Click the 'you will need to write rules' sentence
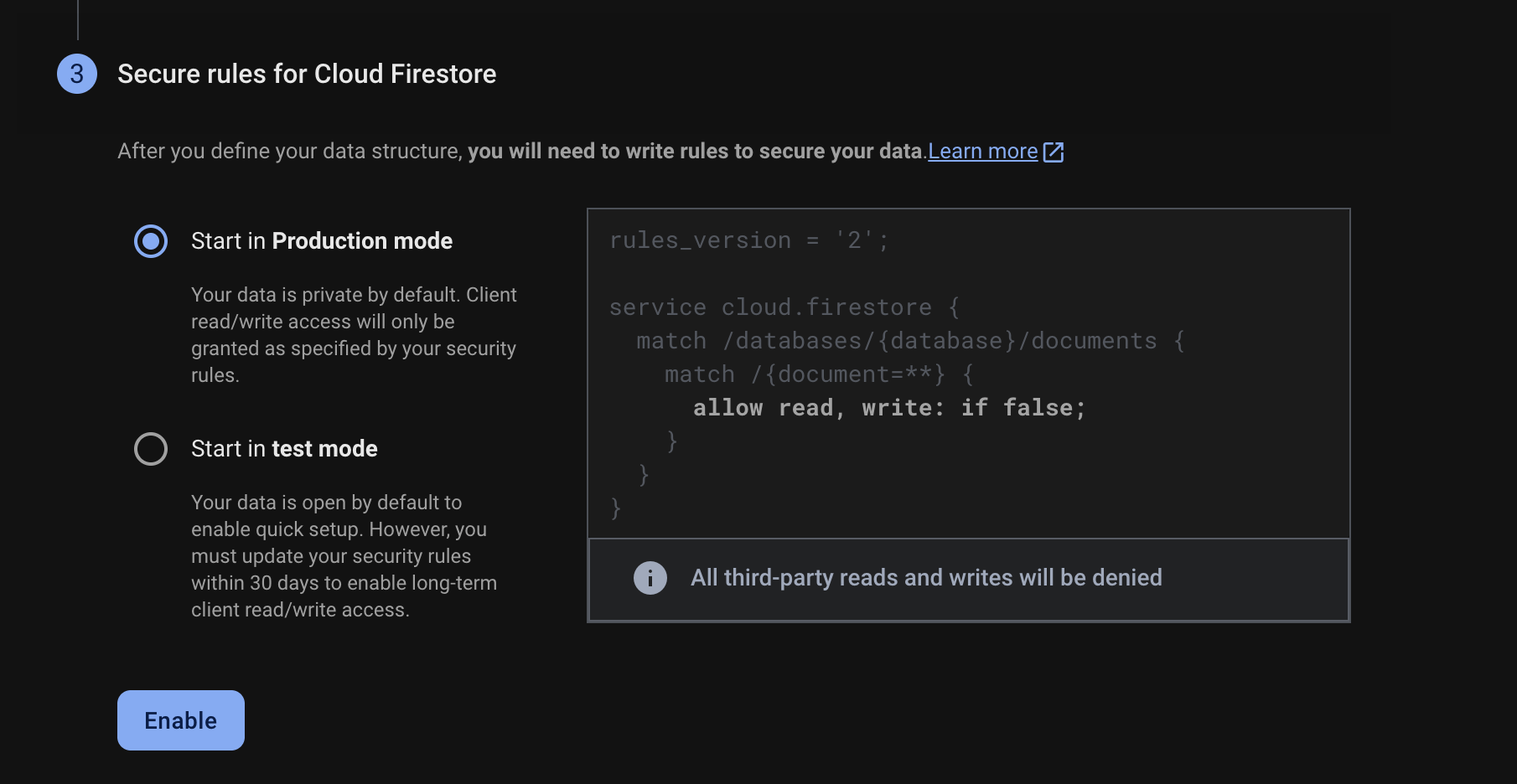This screenshot has height=784, width=1517. [x=696, y=152]
